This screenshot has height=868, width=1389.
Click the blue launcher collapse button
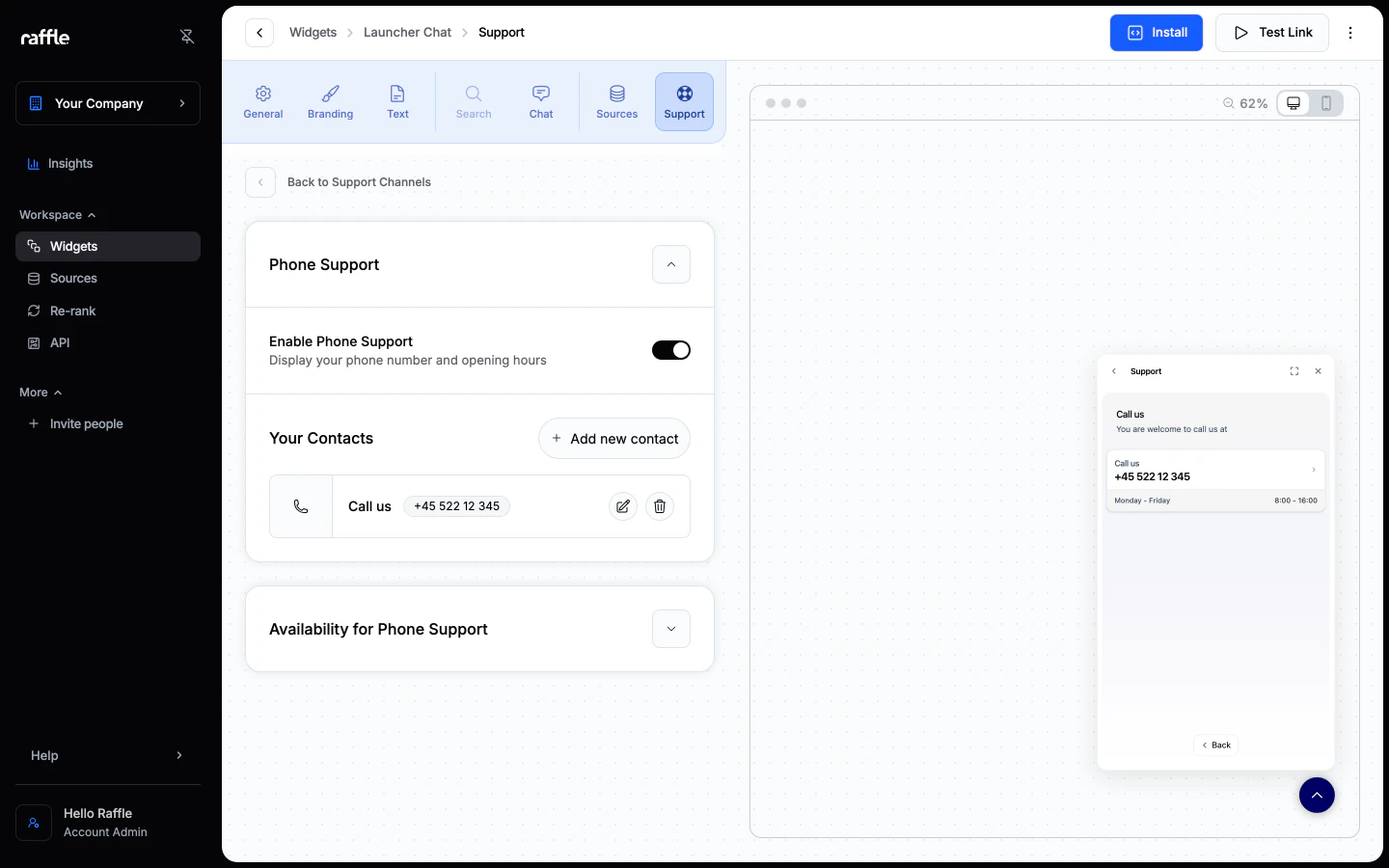tap(1317, 795)
